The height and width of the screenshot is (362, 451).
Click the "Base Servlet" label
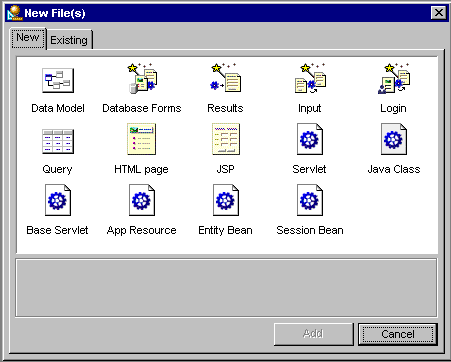coord(57,230)
